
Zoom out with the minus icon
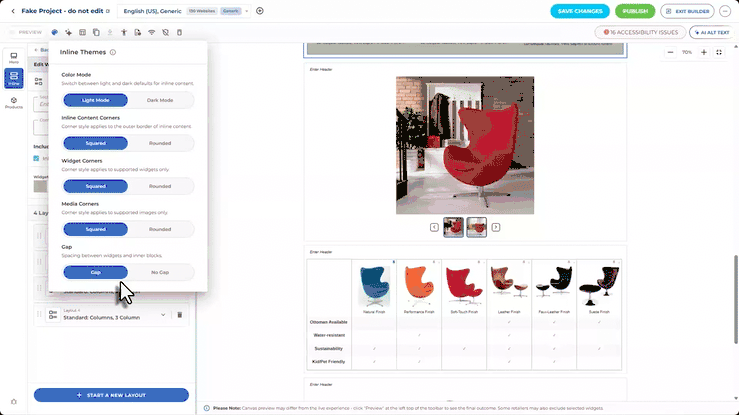(670, 52)
